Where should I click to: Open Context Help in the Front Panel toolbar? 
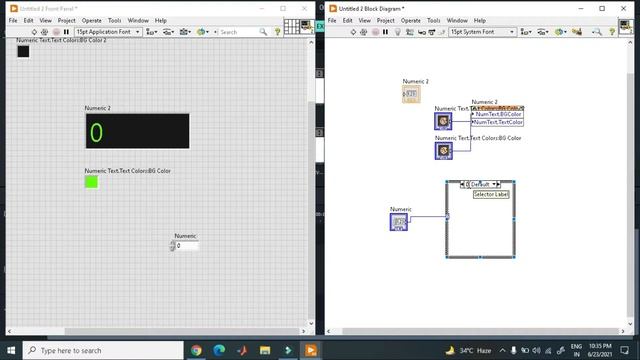(278, 32)
